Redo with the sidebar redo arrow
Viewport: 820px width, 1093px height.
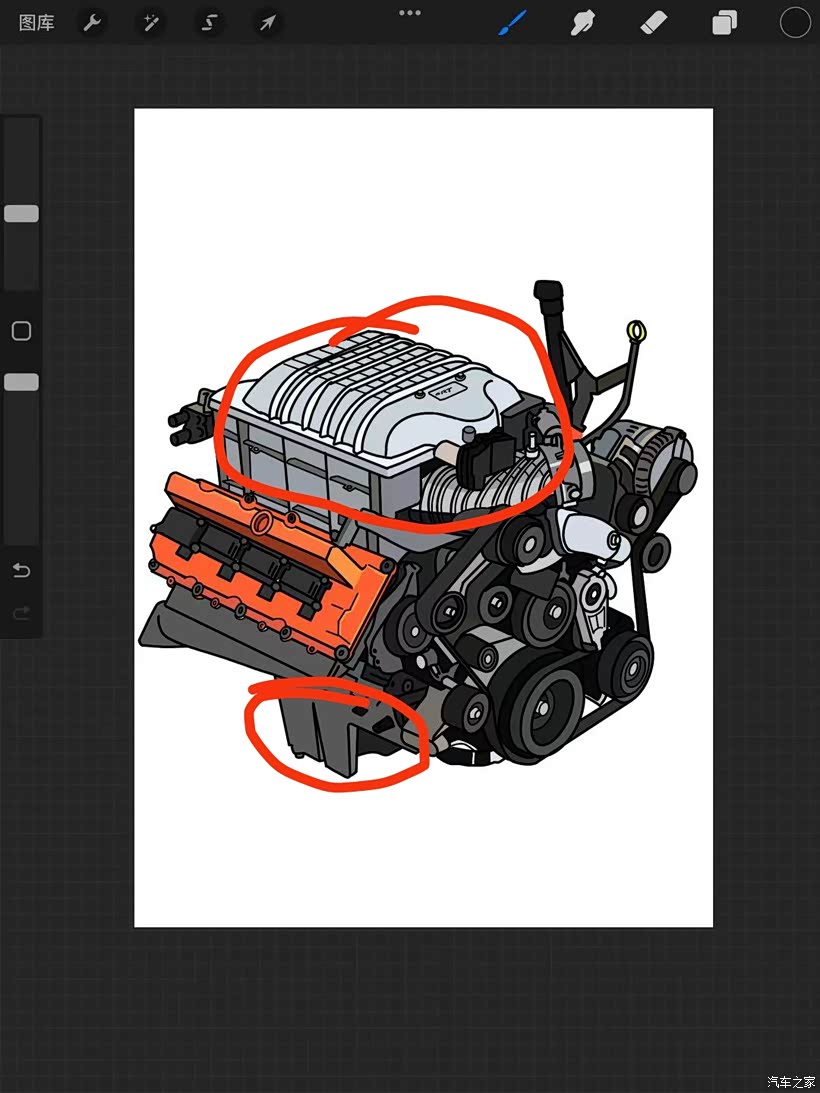pos(21,613)
